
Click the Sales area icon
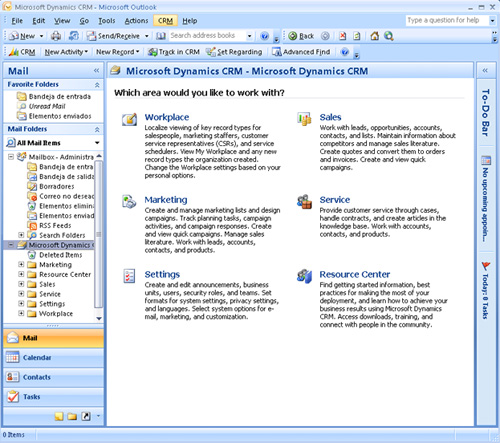coord(304,119)
